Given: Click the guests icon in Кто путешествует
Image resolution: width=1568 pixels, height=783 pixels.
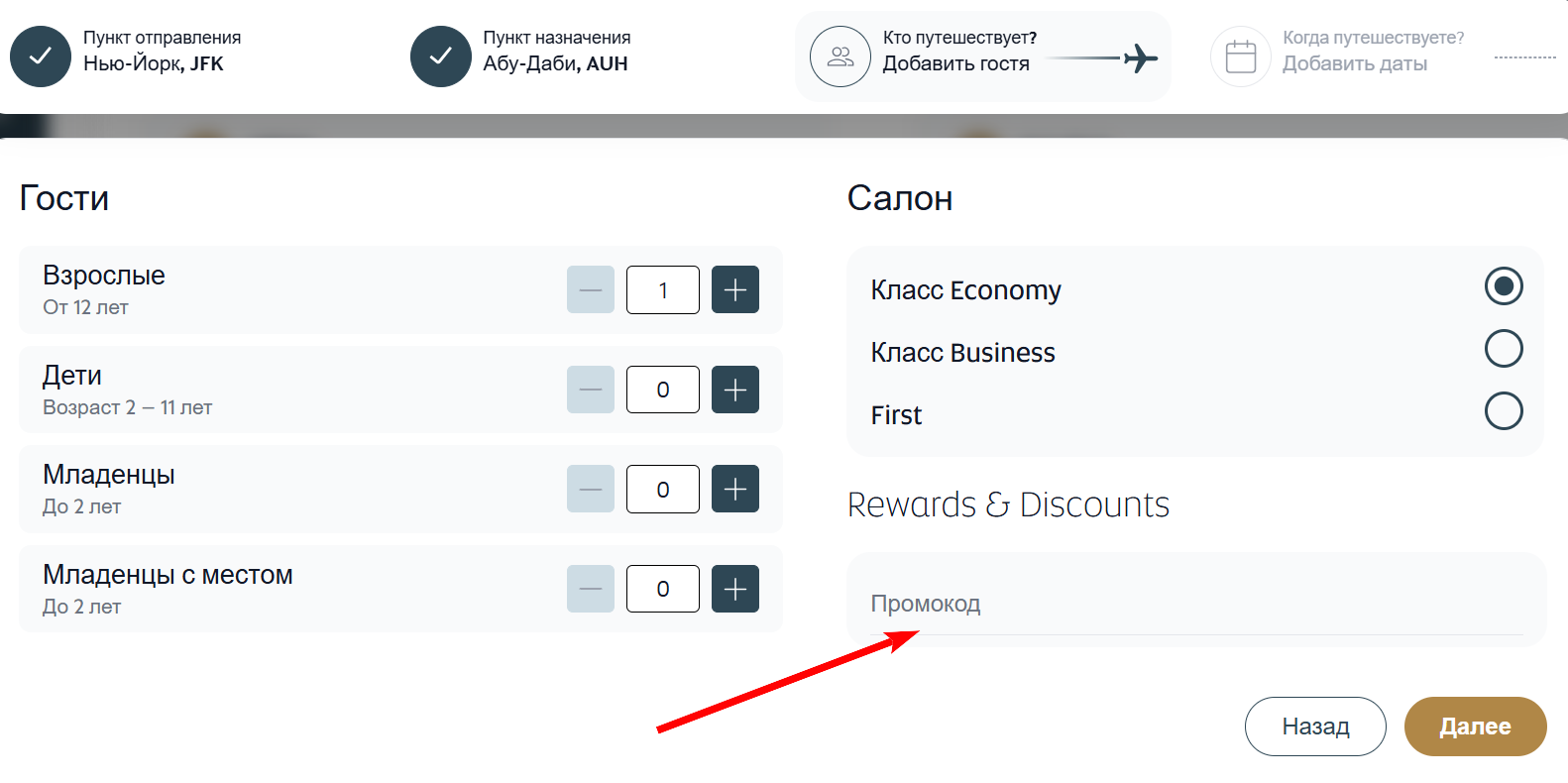Looking at the screenshot, I should coord(840,56).
